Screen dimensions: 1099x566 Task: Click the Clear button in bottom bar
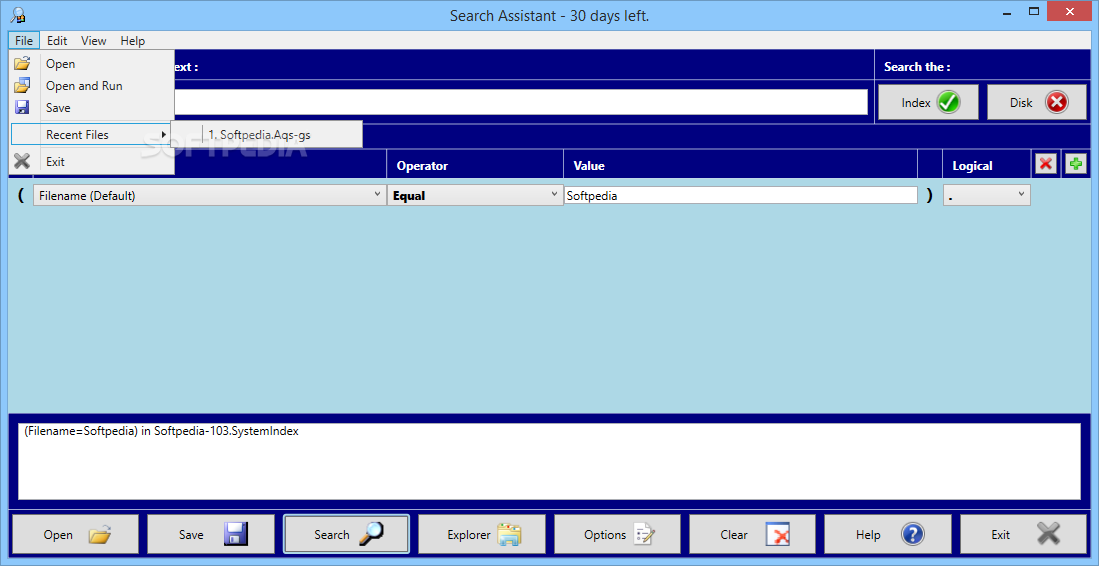(x=753, y=535)
